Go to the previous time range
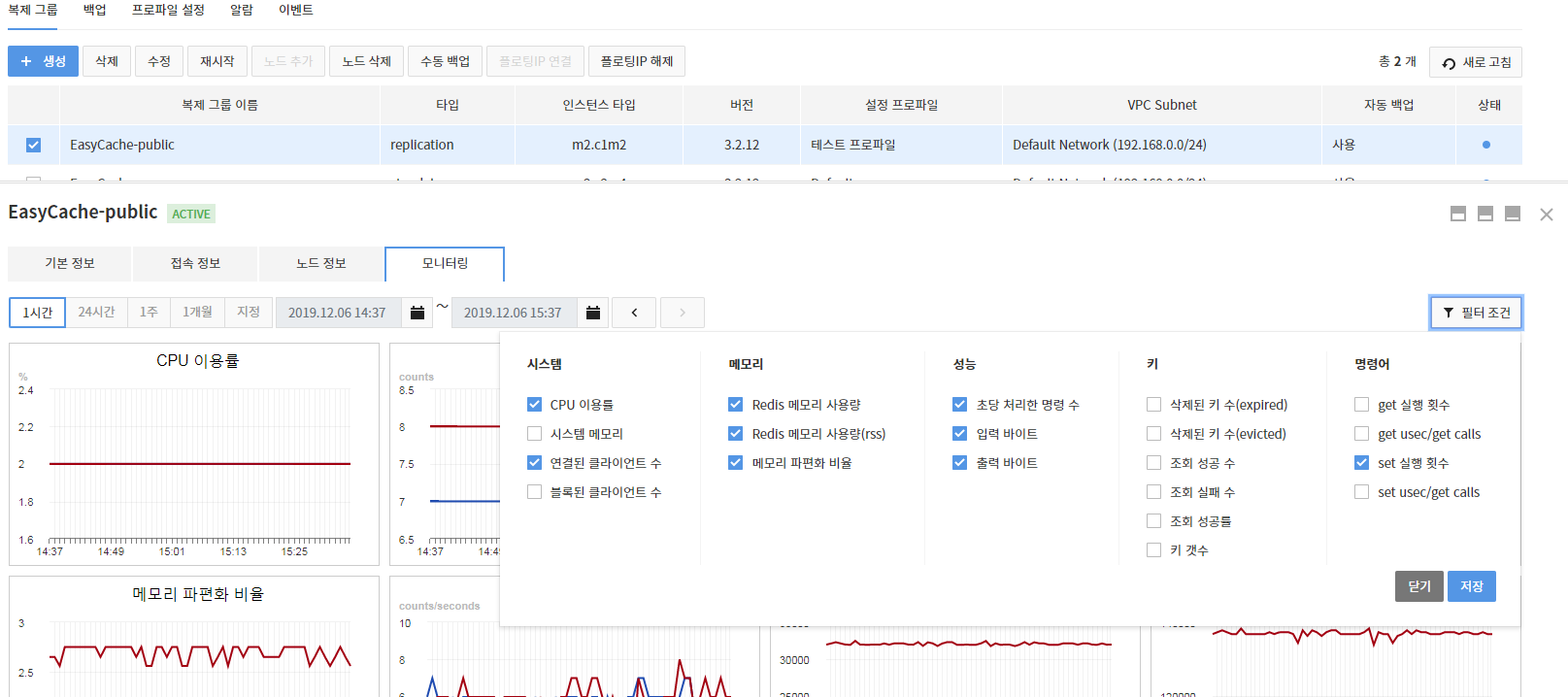Image resolution: width=1568 pixels, height=697 pixels. pos(634,313)
